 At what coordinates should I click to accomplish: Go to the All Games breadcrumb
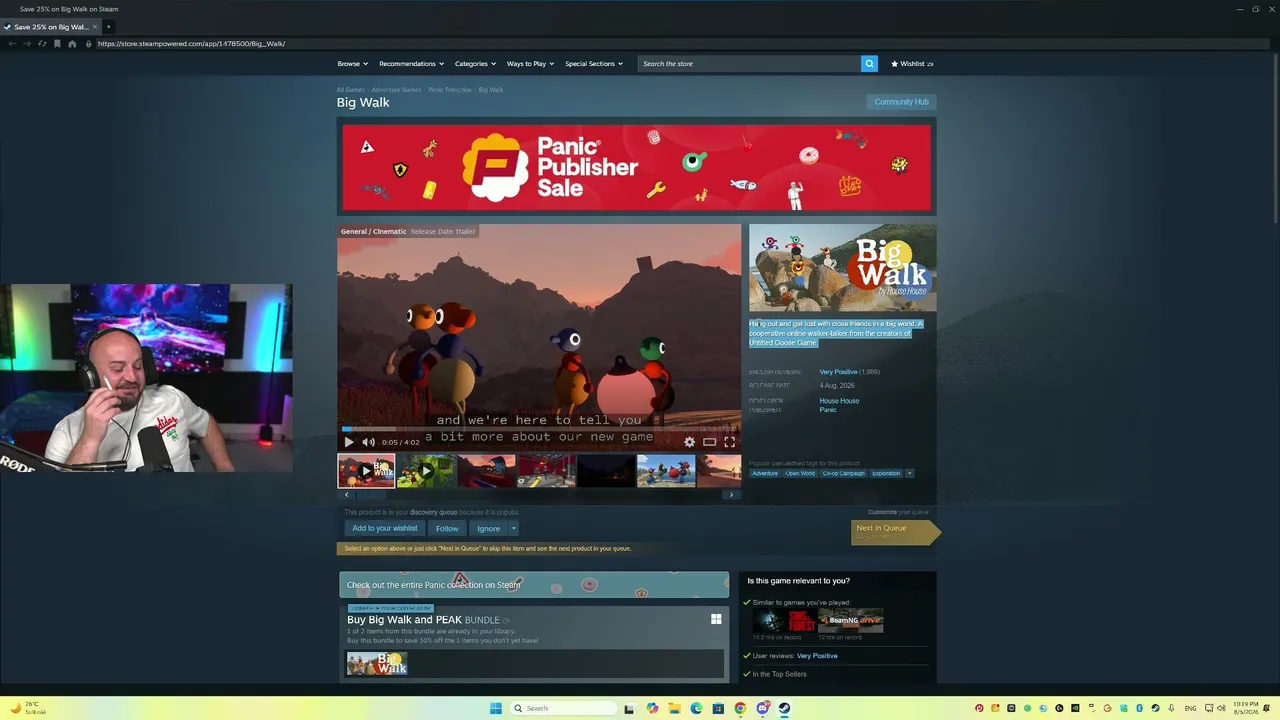(x=350, y=90)
